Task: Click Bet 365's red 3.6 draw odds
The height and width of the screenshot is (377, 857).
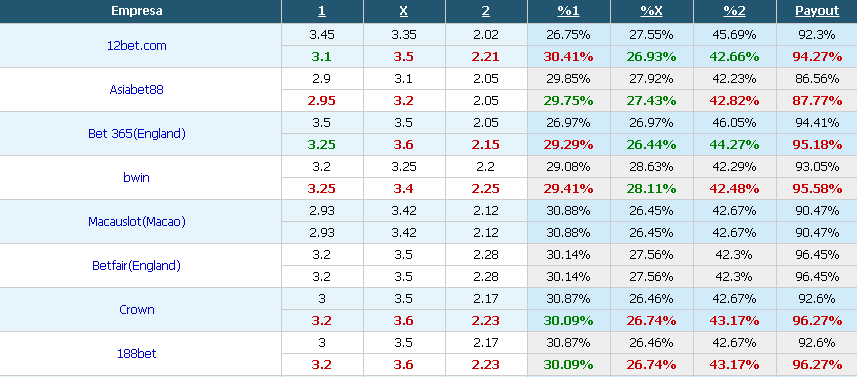Action: tap(403, 145)
